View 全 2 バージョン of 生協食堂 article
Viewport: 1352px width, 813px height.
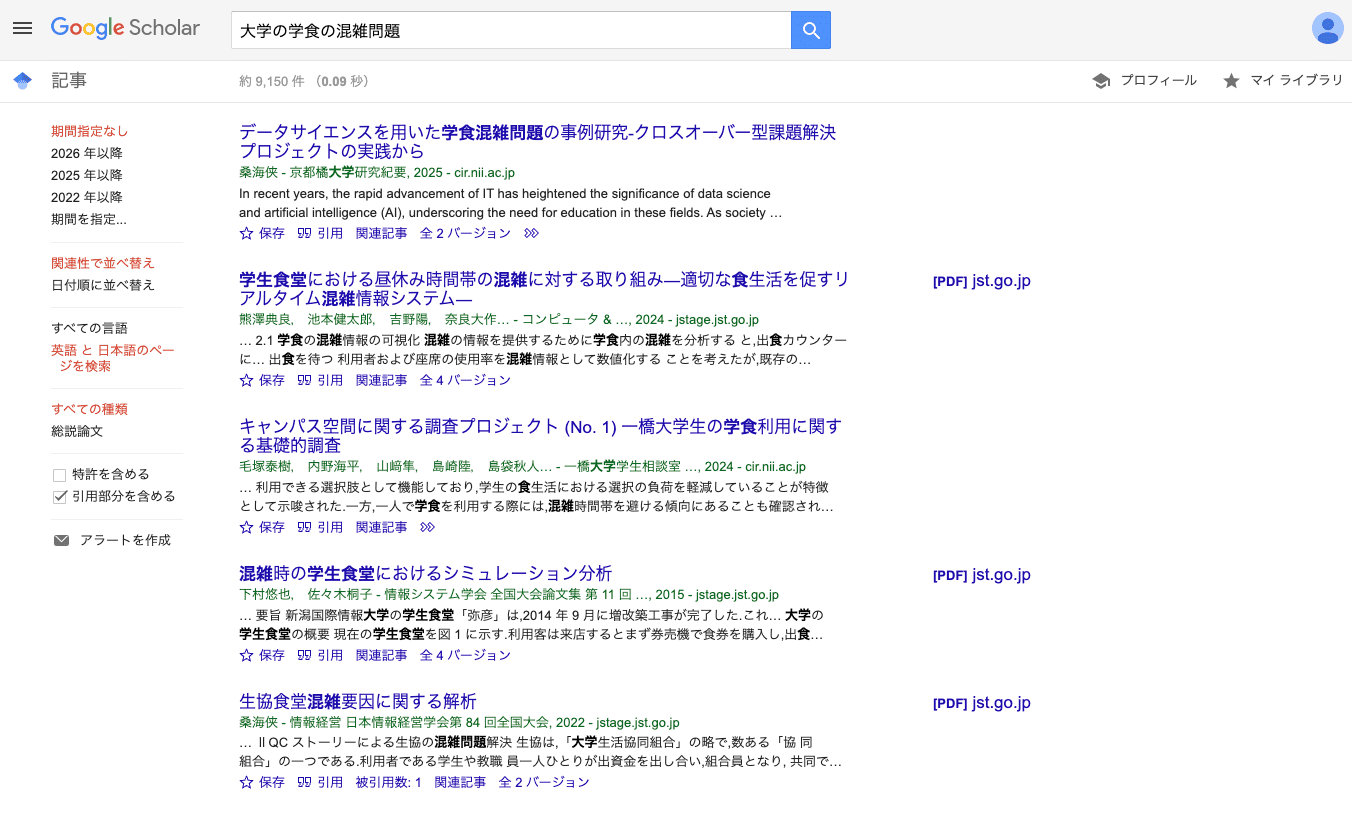pyautogui.click(x=544, y=782)
